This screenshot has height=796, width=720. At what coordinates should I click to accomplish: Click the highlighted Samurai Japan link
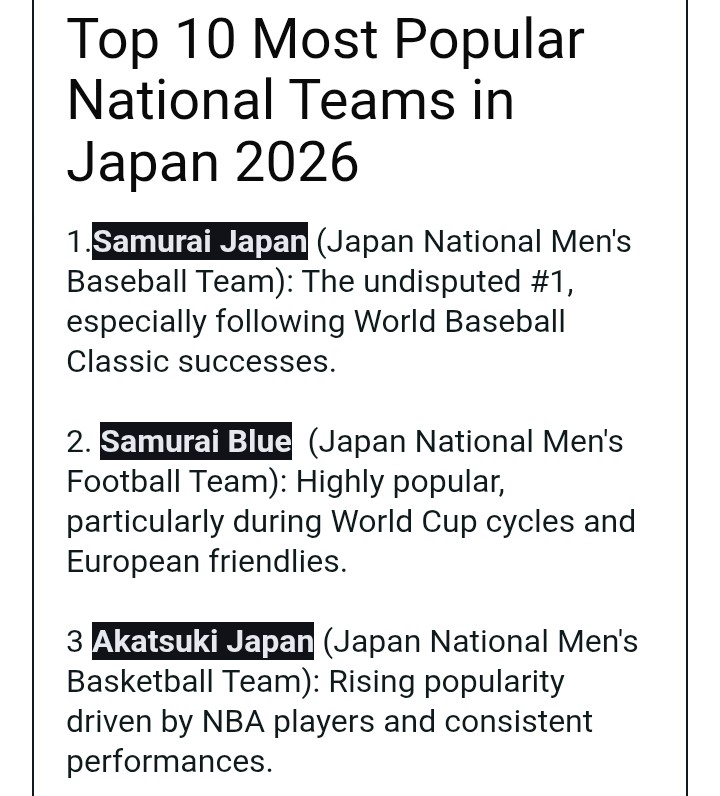click(200, 242)
